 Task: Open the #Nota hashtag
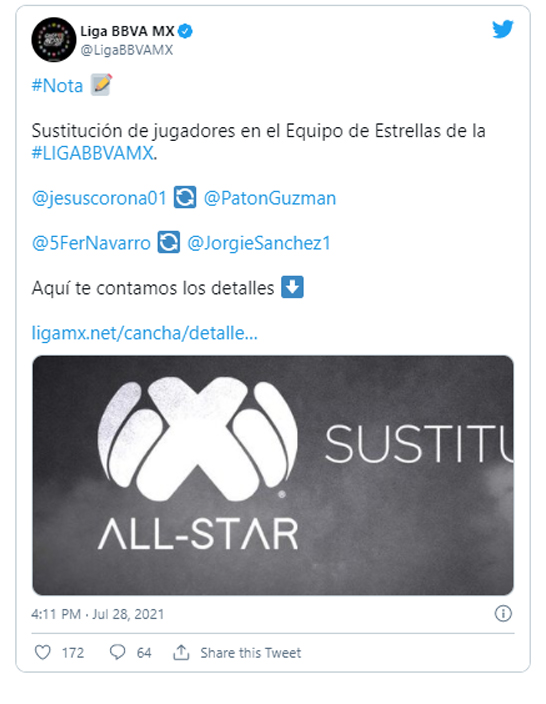click(x=57, y=85)
